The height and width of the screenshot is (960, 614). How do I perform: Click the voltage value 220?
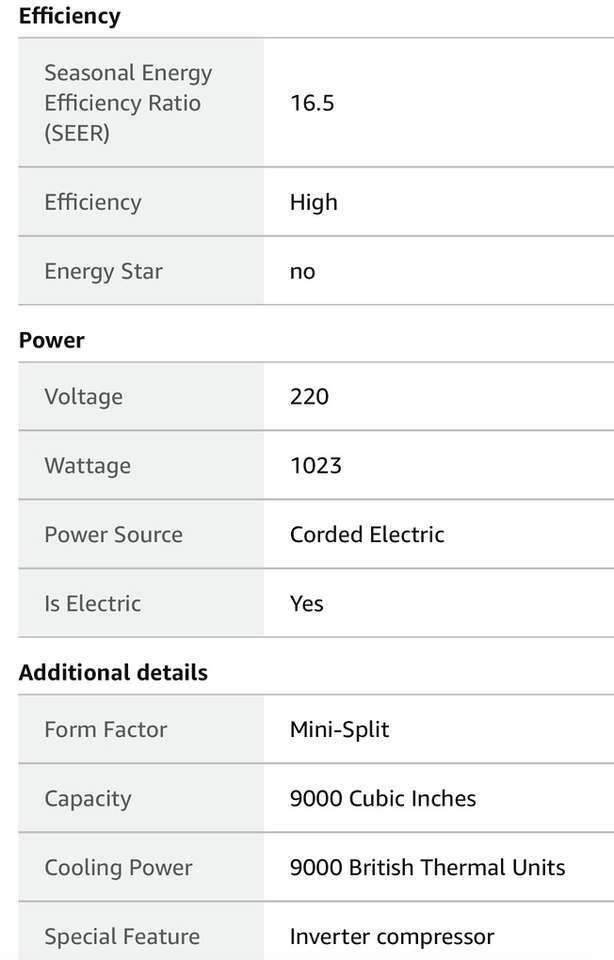(309, 396)
